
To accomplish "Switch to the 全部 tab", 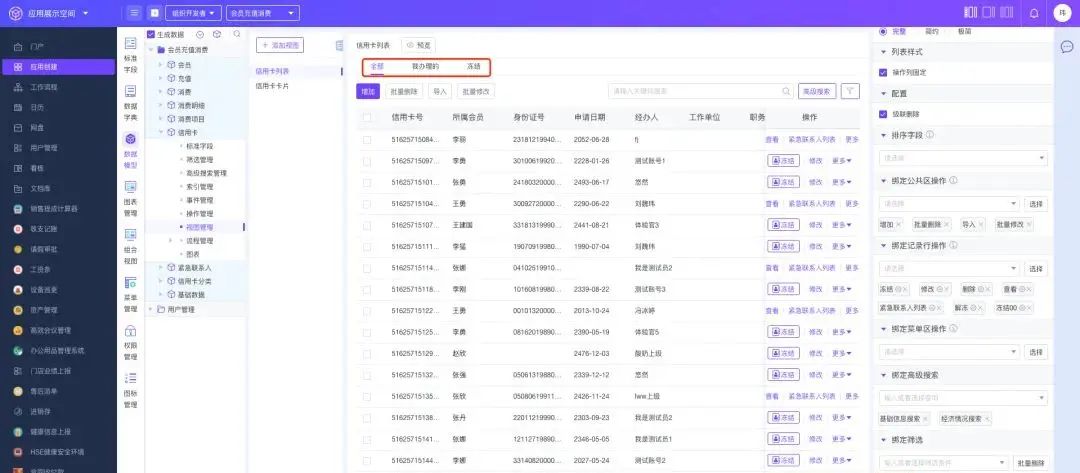I will pyautogui.click(x=377, y=67).
